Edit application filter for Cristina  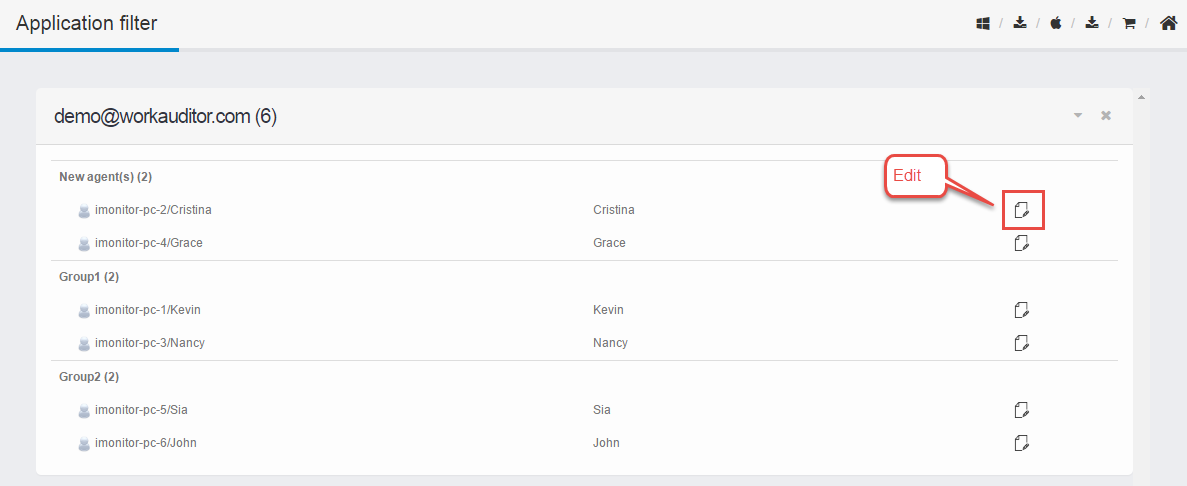tap(1022, 210)
